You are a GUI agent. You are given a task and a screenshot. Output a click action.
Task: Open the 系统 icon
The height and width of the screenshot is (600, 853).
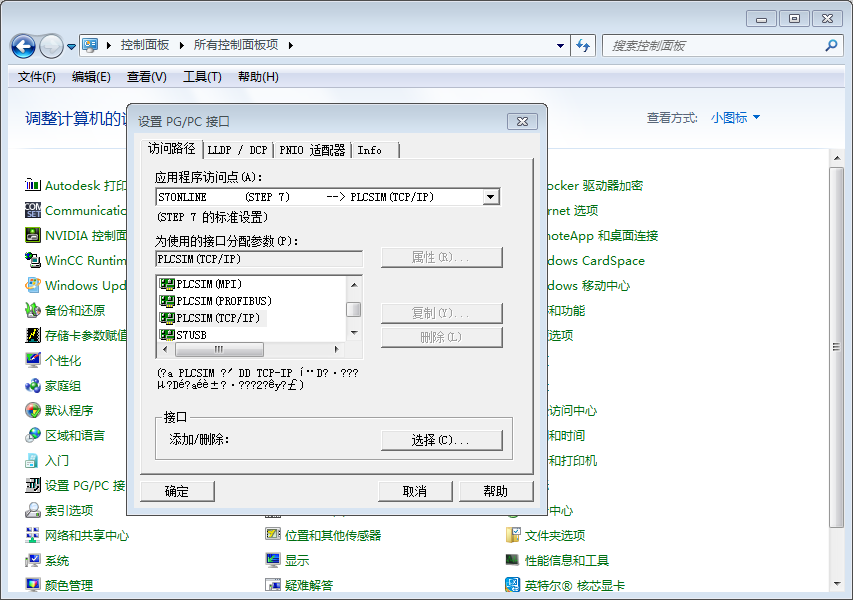[x=33, y=560]
